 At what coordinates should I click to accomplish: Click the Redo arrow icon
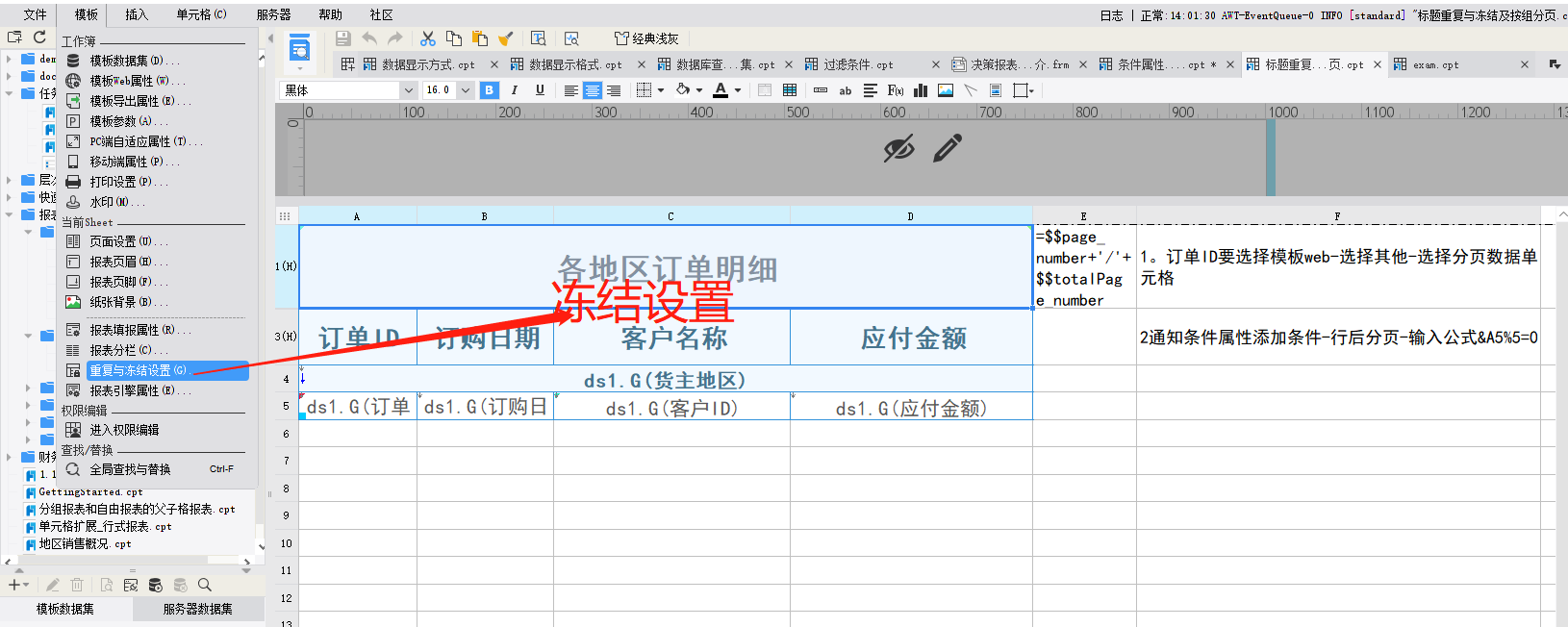click(x=394, y=38)
